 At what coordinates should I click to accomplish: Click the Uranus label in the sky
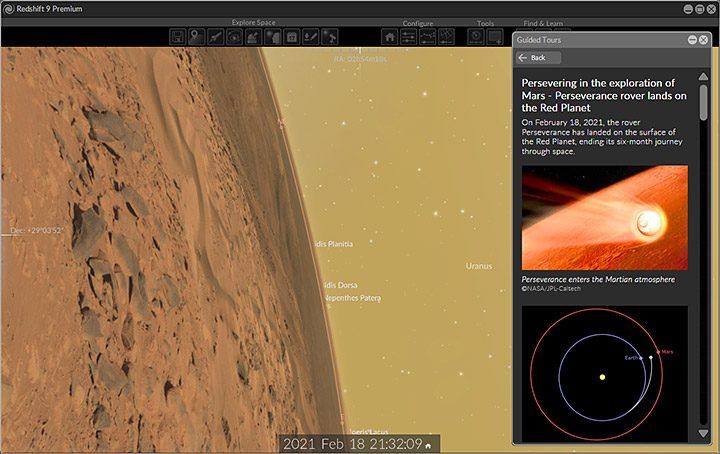[479, 266]
